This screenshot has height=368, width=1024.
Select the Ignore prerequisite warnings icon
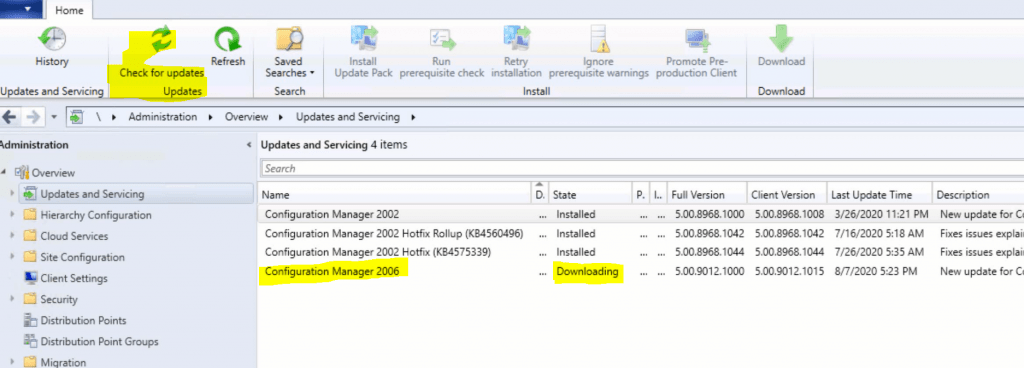point(598,38)
